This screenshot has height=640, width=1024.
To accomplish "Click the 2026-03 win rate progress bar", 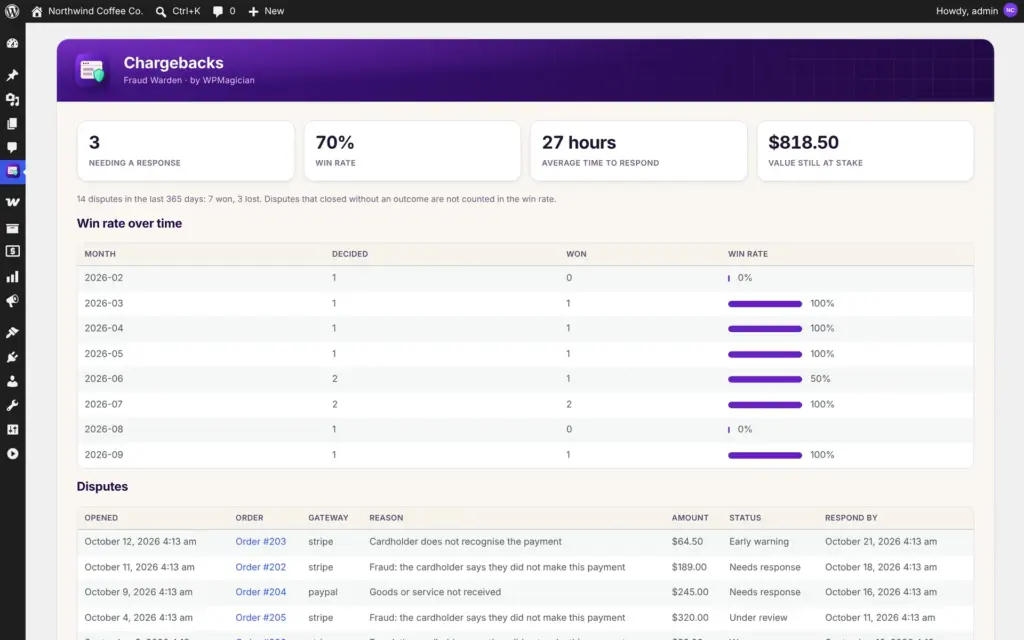I will 765,304.
